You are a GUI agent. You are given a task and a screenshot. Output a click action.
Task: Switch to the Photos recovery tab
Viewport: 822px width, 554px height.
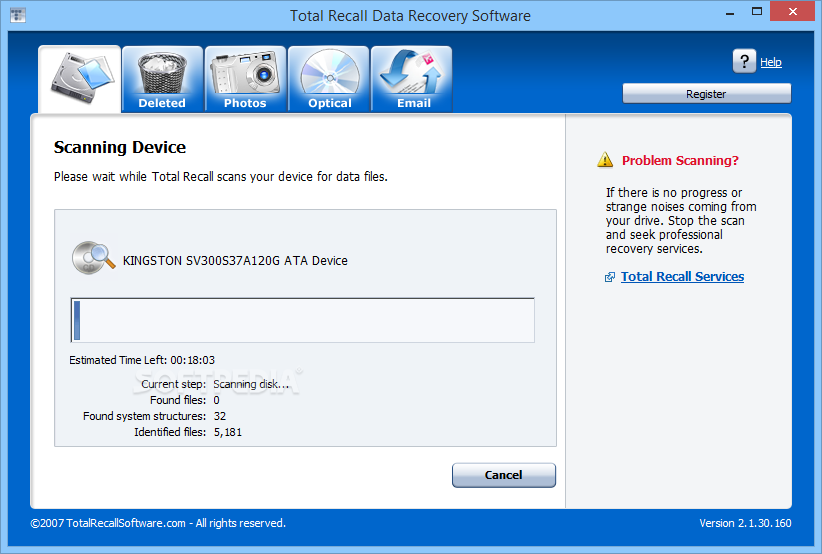tap(245, 79)
